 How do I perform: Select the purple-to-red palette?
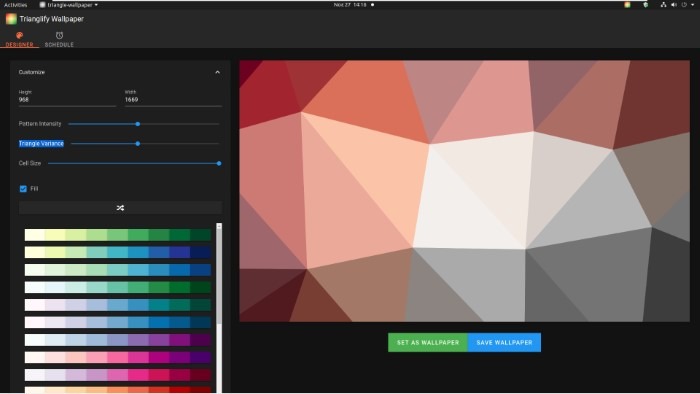[x=118, y=374]
